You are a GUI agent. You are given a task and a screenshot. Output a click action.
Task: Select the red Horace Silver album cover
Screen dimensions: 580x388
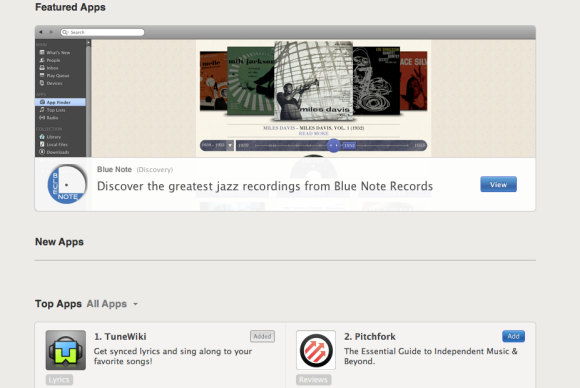click(x=414, y=81)
